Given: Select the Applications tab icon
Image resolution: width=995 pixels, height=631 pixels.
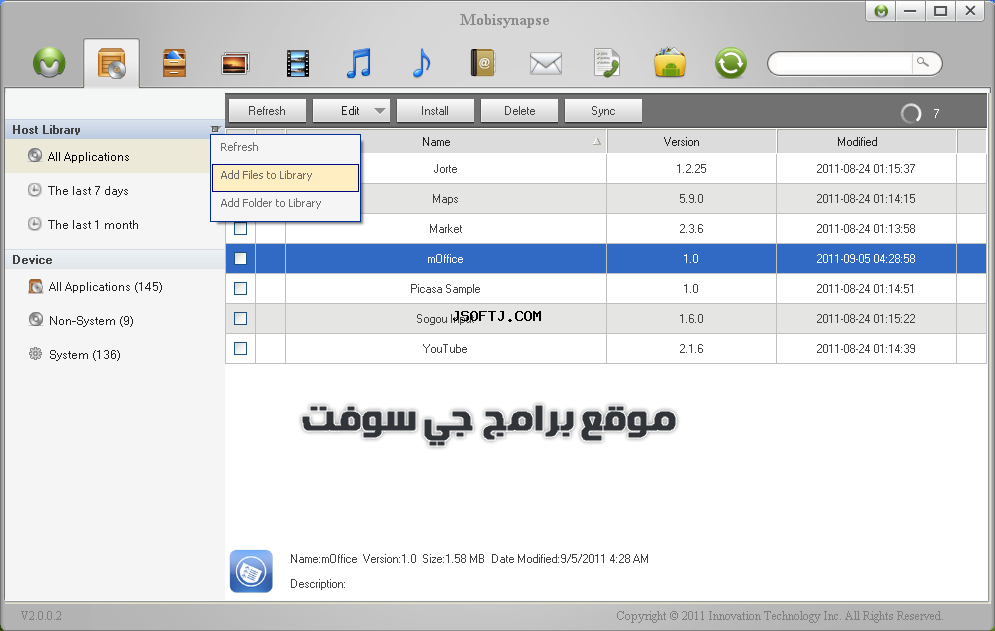Looking at the screenshot, I should tap(111, 63).
